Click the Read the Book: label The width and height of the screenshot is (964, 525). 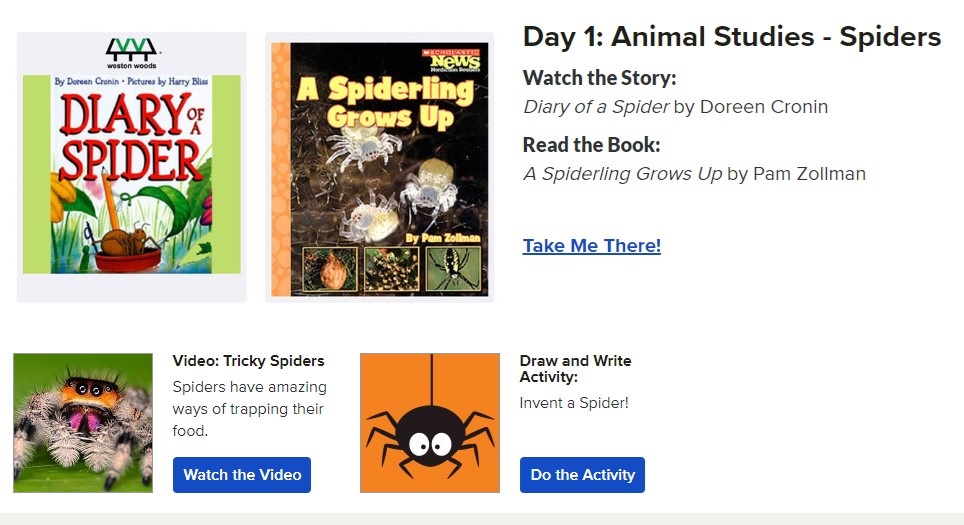[592, 145]
